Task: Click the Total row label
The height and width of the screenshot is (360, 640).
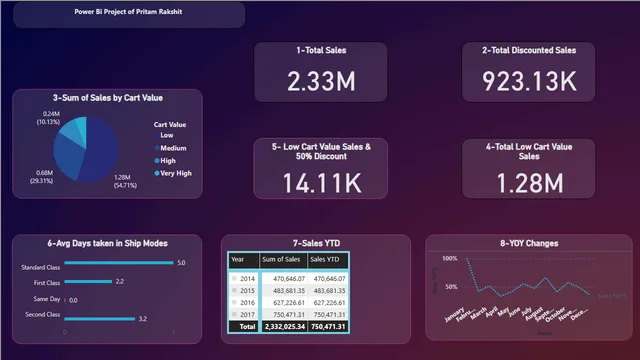Action: click(x=247, y=327)
